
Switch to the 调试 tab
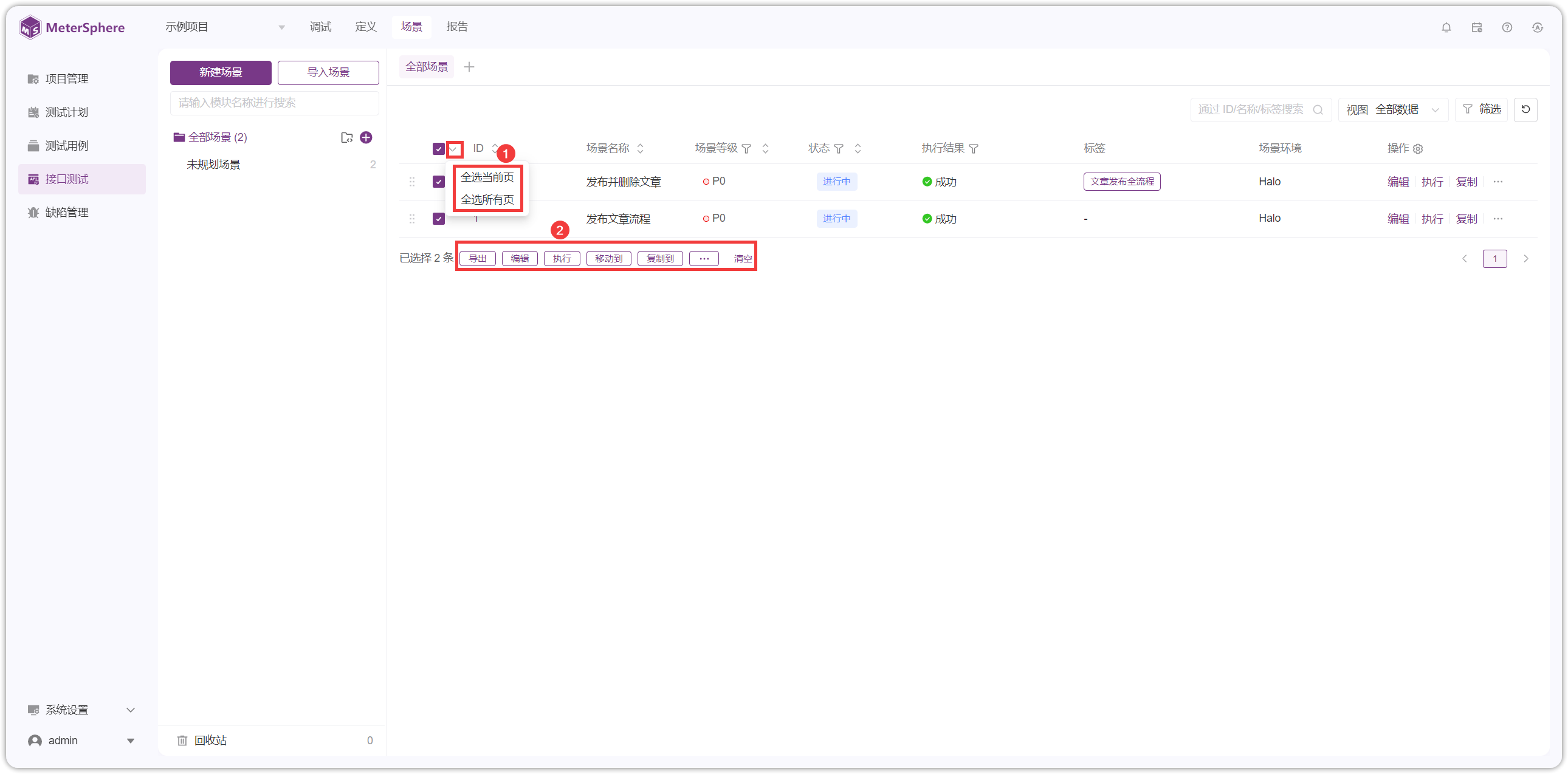tap(320, 27)
